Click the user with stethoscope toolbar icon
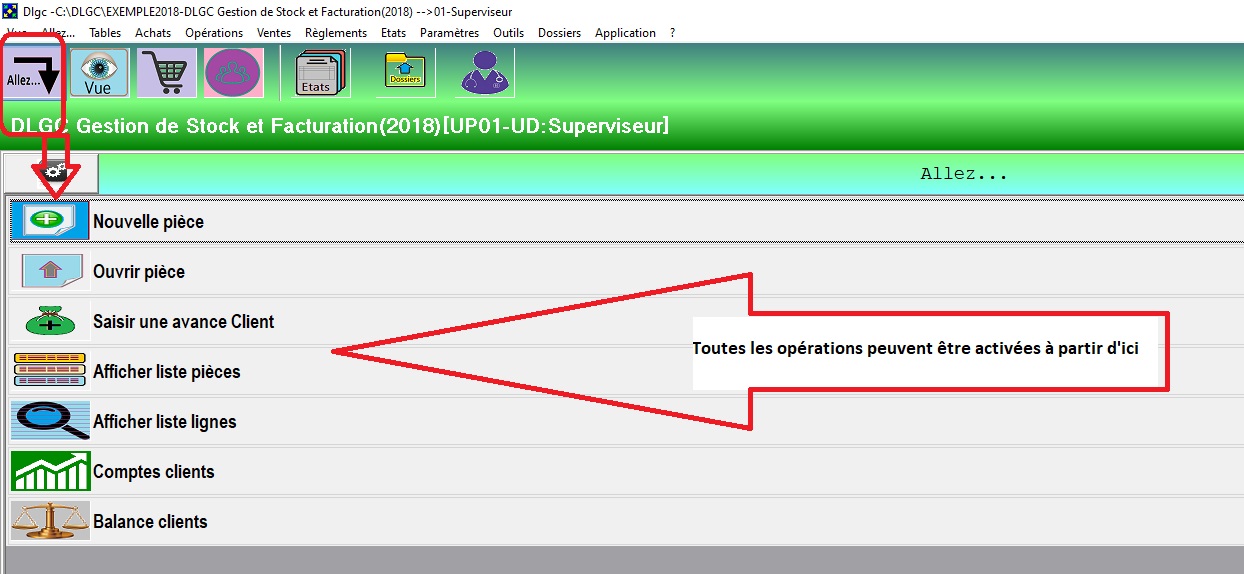 point(485,73)
